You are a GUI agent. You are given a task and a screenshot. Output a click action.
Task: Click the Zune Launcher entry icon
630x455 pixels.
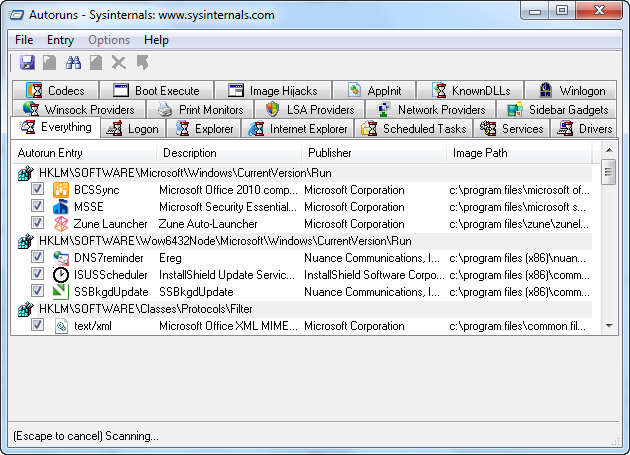(61, 224)
